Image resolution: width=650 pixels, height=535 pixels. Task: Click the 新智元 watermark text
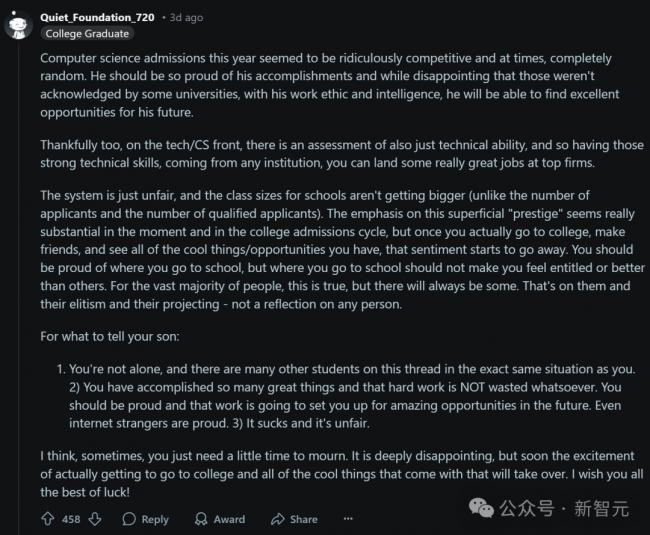[601, 509]
